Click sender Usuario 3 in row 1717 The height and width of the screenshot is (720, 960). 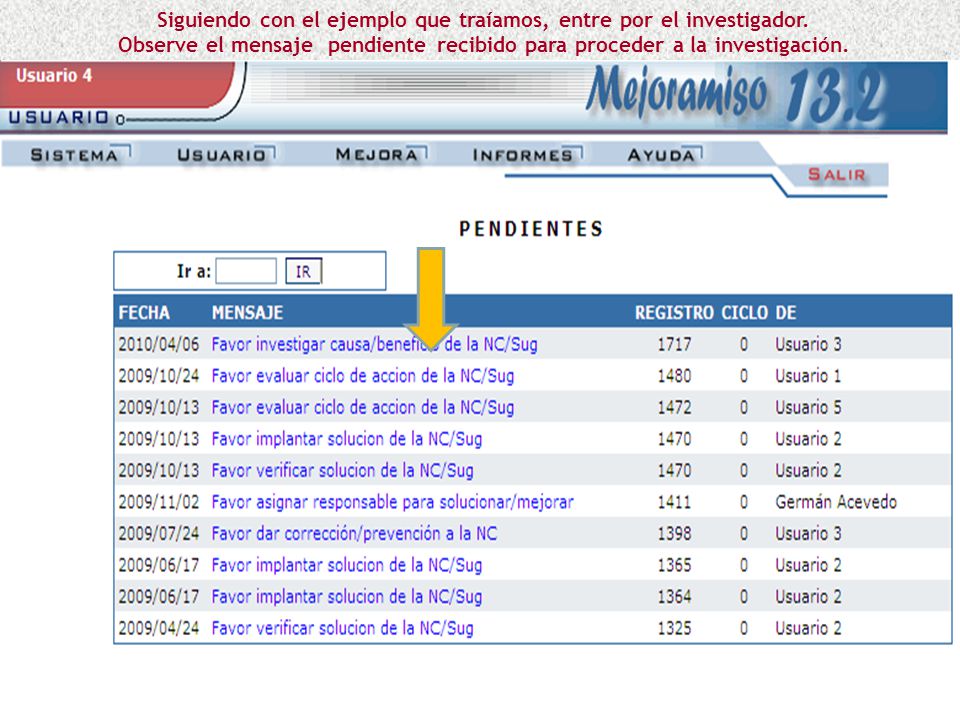[x=808, y=344]
